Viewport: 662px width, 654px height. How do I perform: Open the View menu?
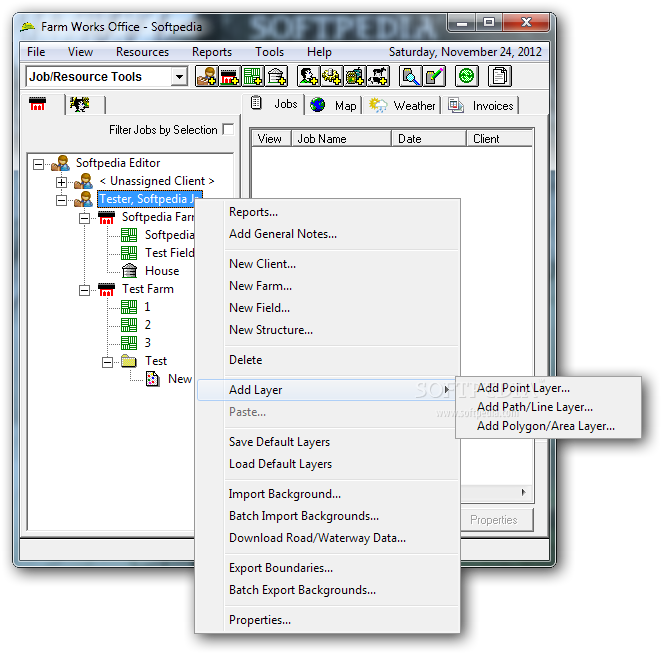(x=80, y=52)
